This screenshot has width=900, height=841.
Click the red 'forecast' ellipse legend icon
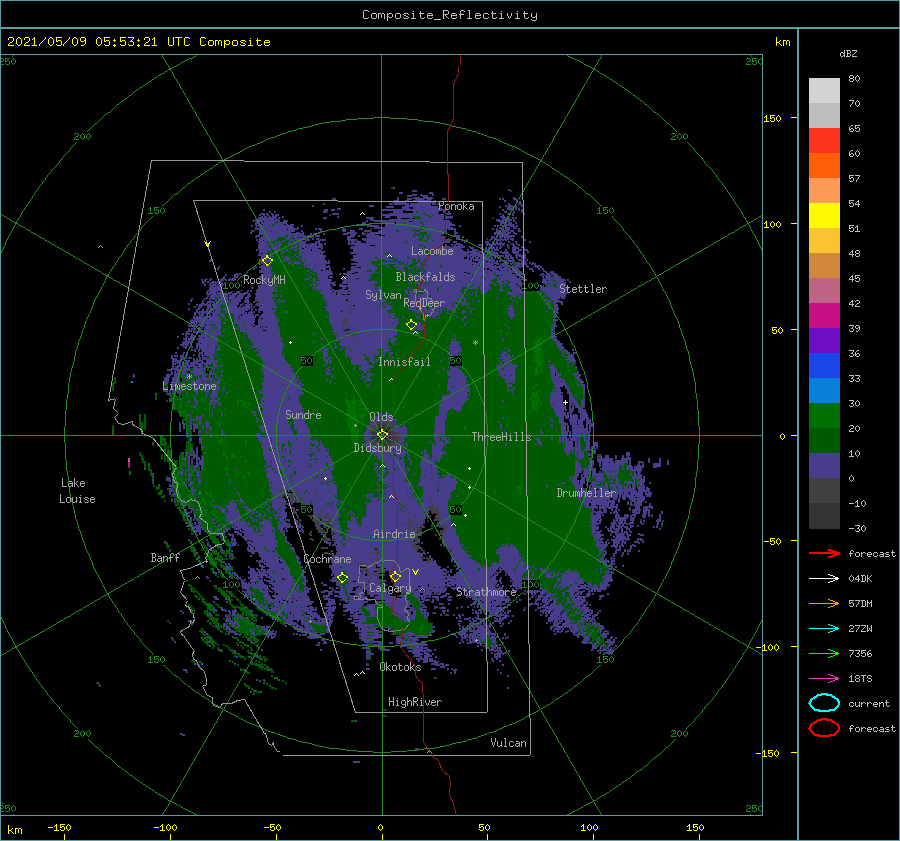point(824,728)
